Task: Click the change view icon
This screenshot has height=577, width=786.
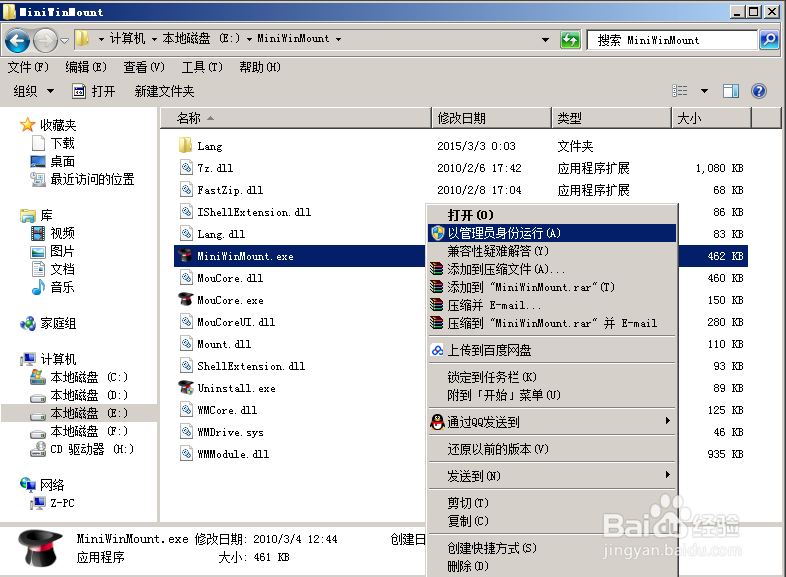Action: coord(680,91)
